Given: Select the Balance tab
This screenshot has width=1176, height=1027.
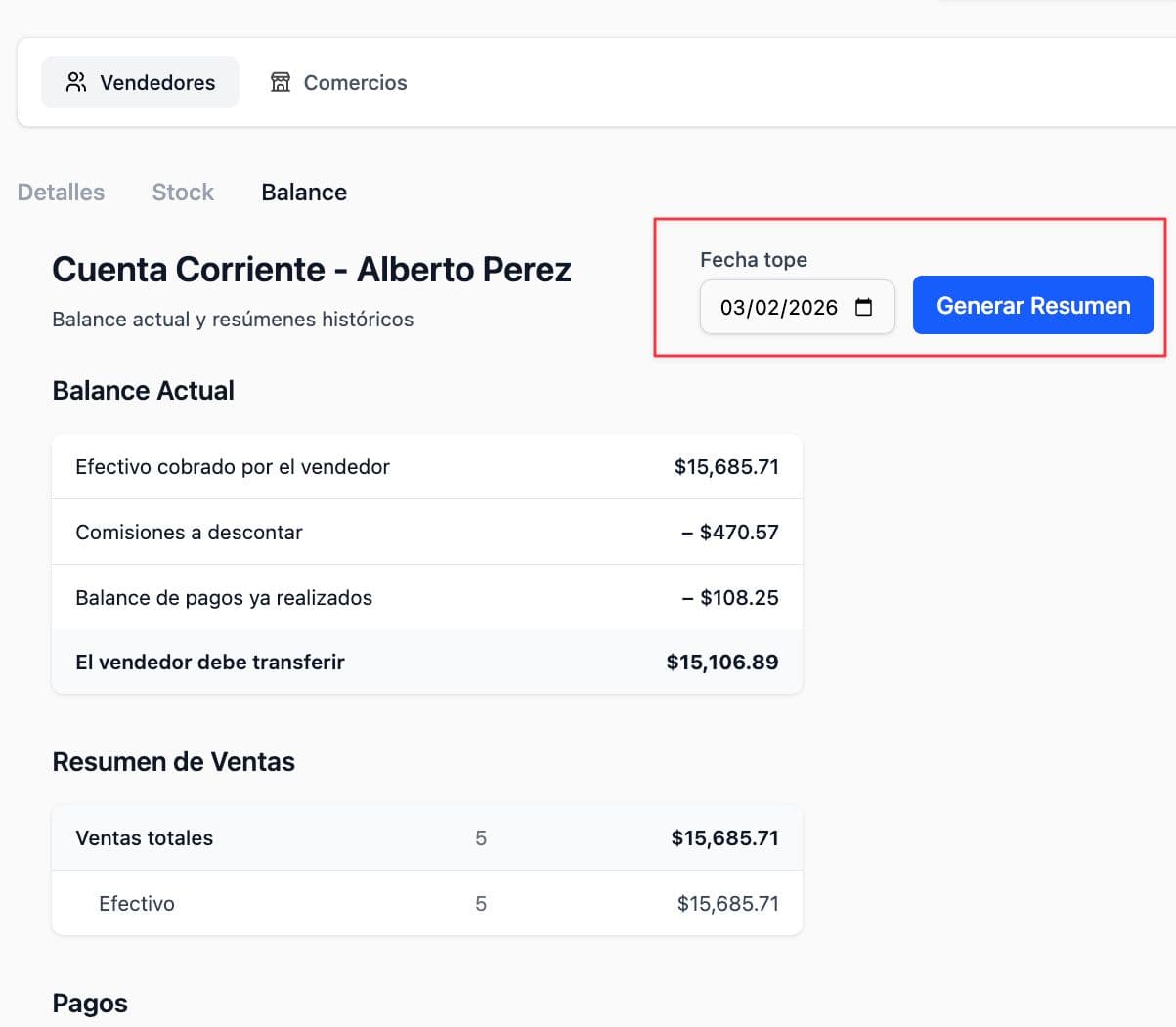Looking at the screenshot, I should pyautogui.click(x=303, y=192).
